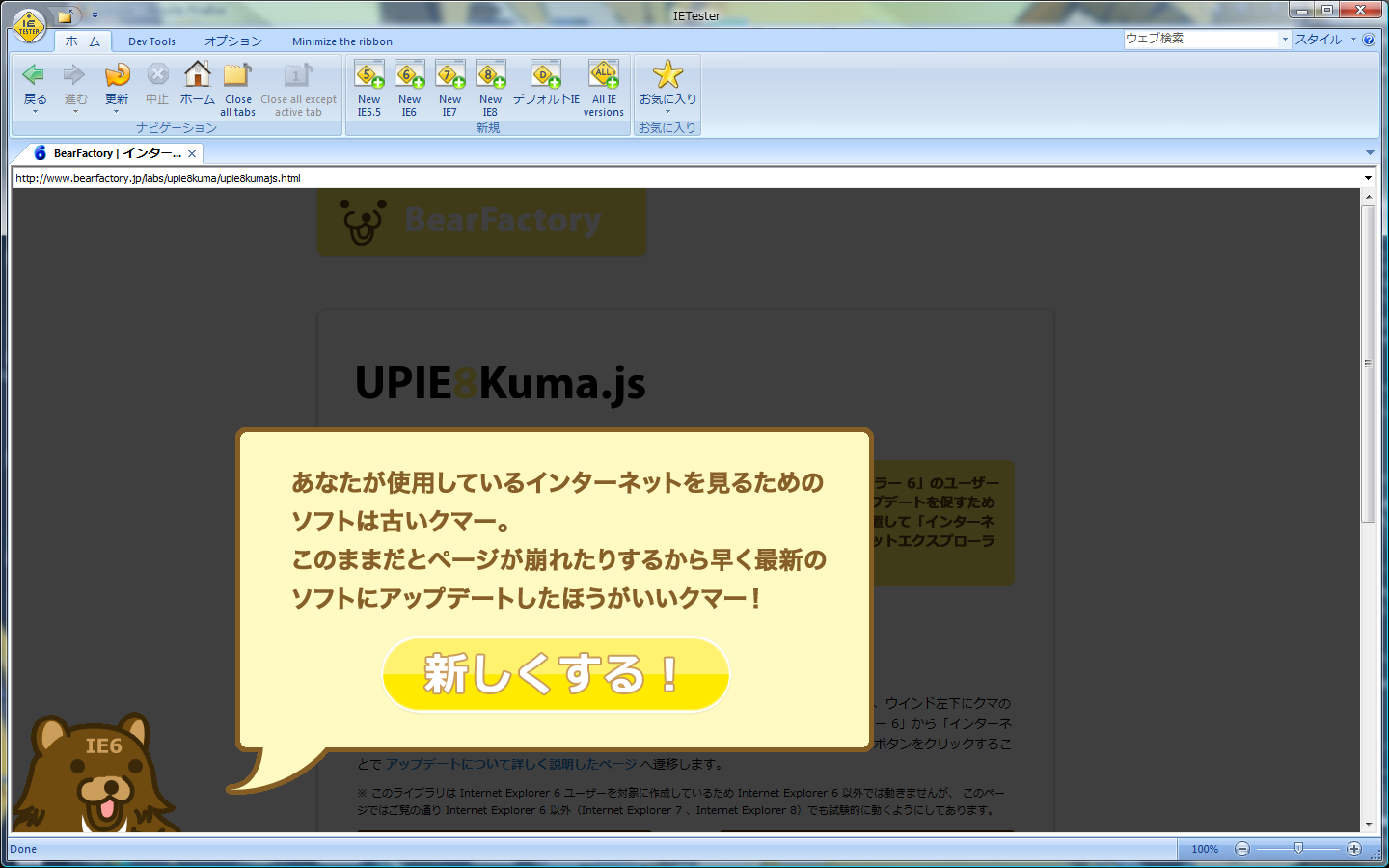
Task: Expand the お気に入り favorites dropdown arrow
Action: pyautogui.click(x=667, y=112)
